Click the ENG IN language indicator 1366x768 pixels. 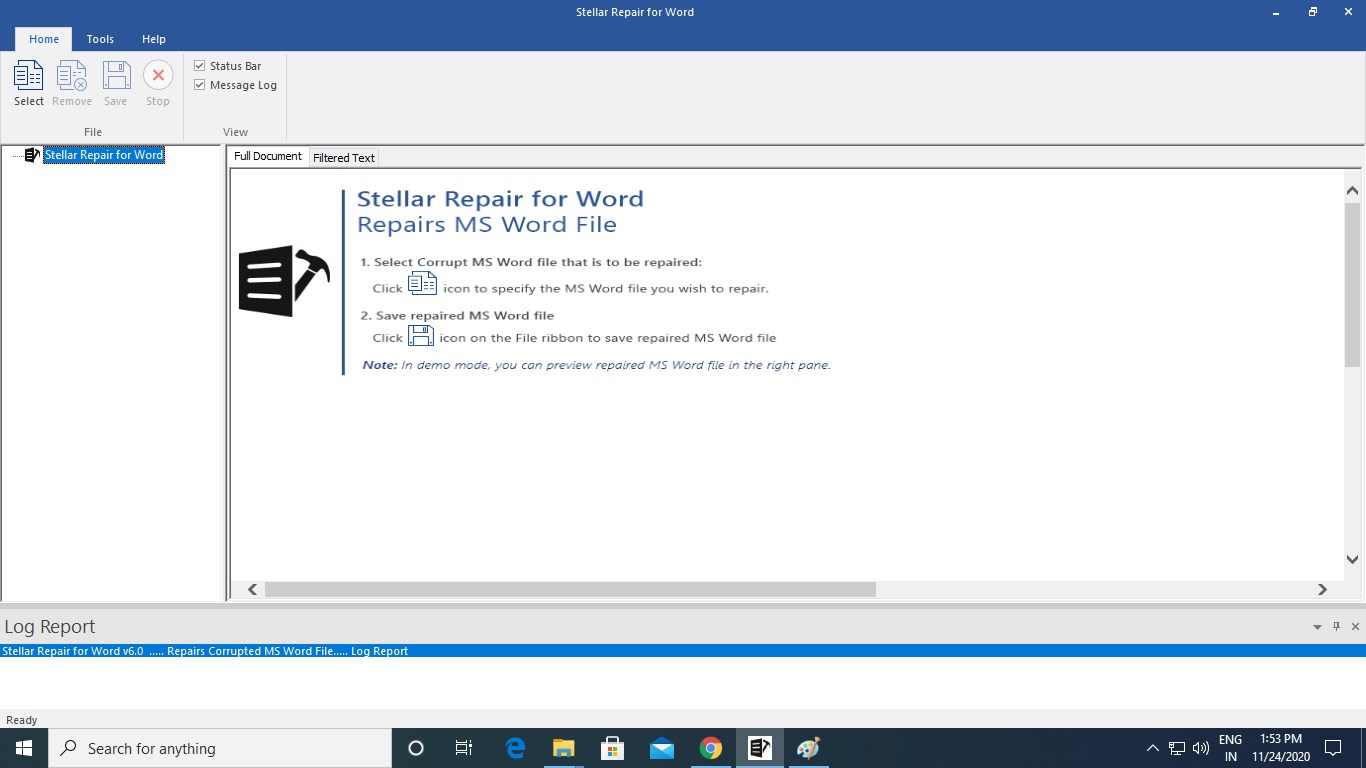click(x=1231, y=748)
